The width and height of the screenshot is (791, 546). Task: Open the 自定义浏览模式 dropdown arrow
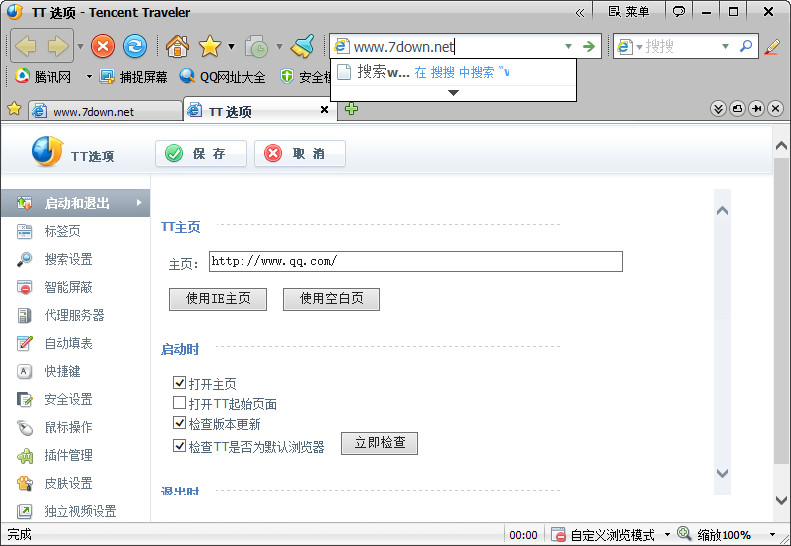point(667,534)
